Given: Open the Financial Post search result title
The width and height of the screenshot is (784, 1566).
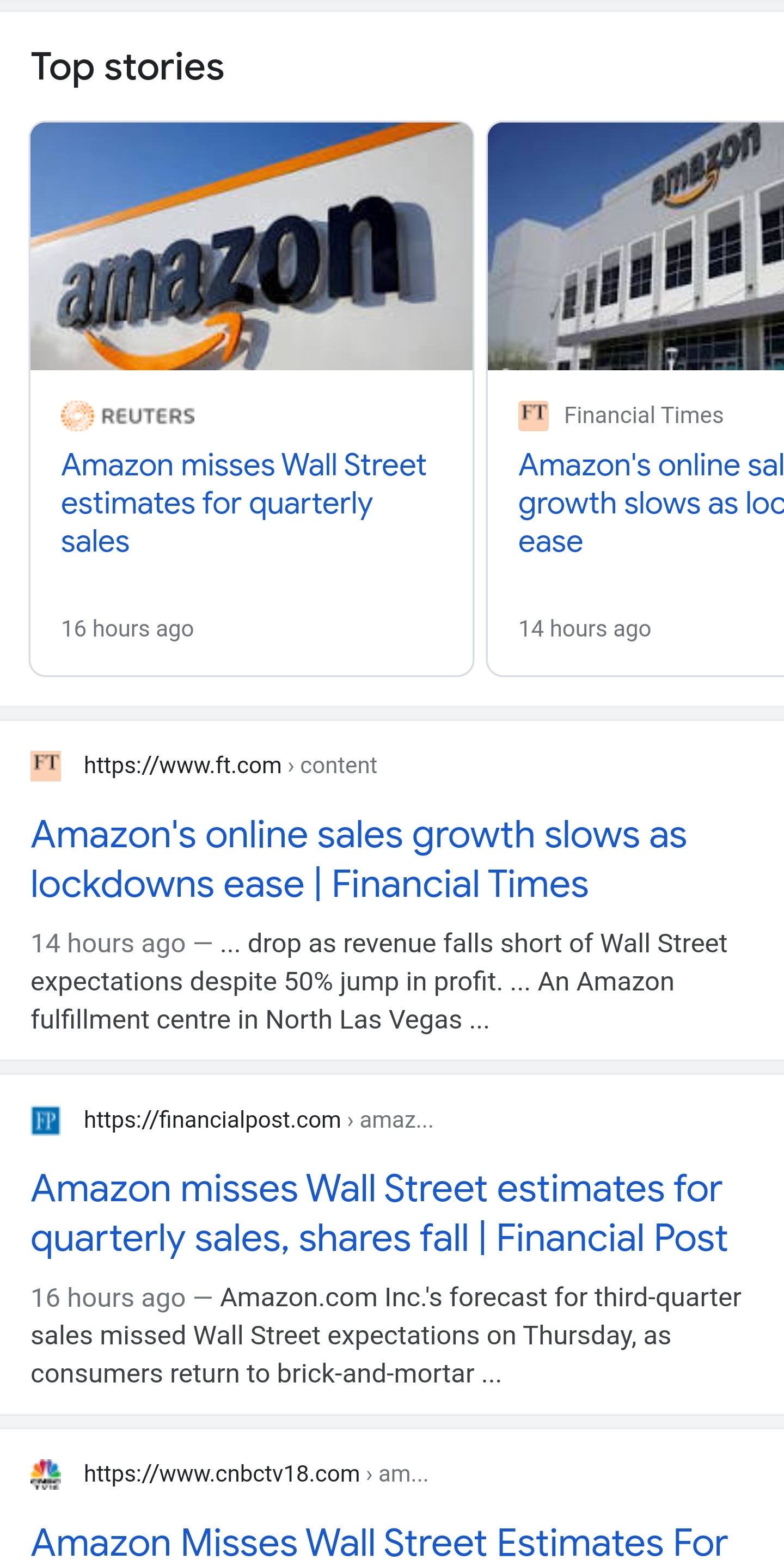Looking at the screenshot, I should point(378,1213).
